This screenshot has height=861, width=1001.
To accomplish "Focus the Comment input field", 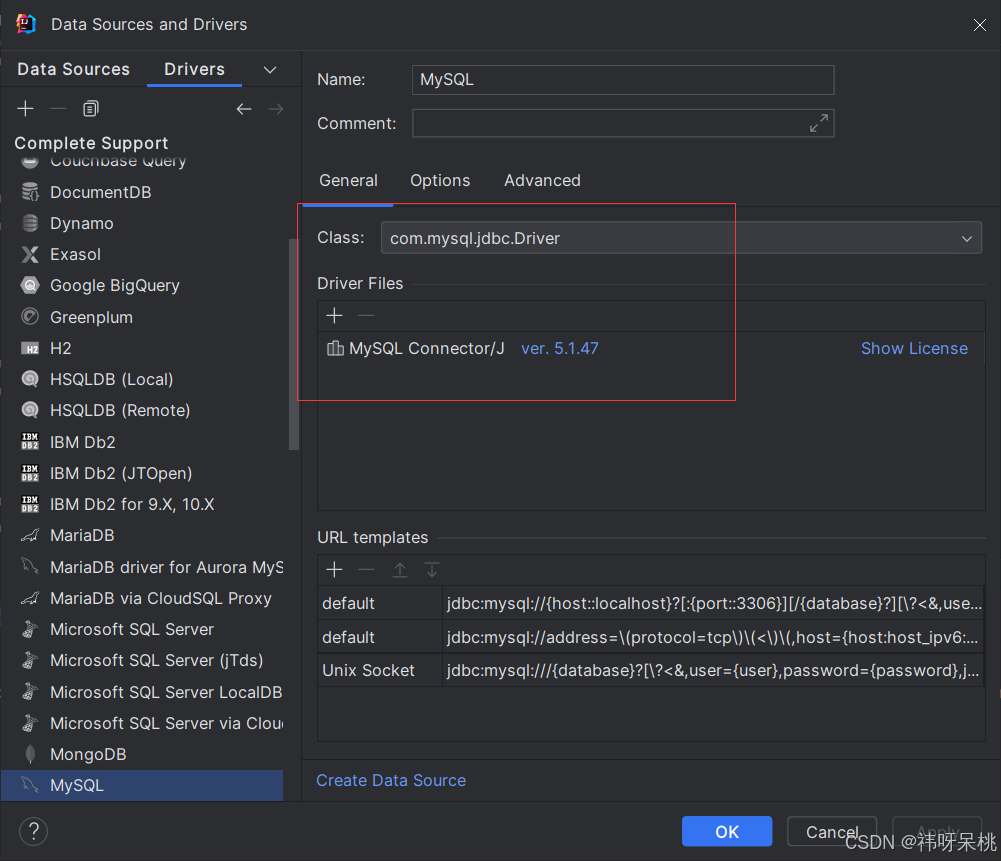I will coord(623,123).
